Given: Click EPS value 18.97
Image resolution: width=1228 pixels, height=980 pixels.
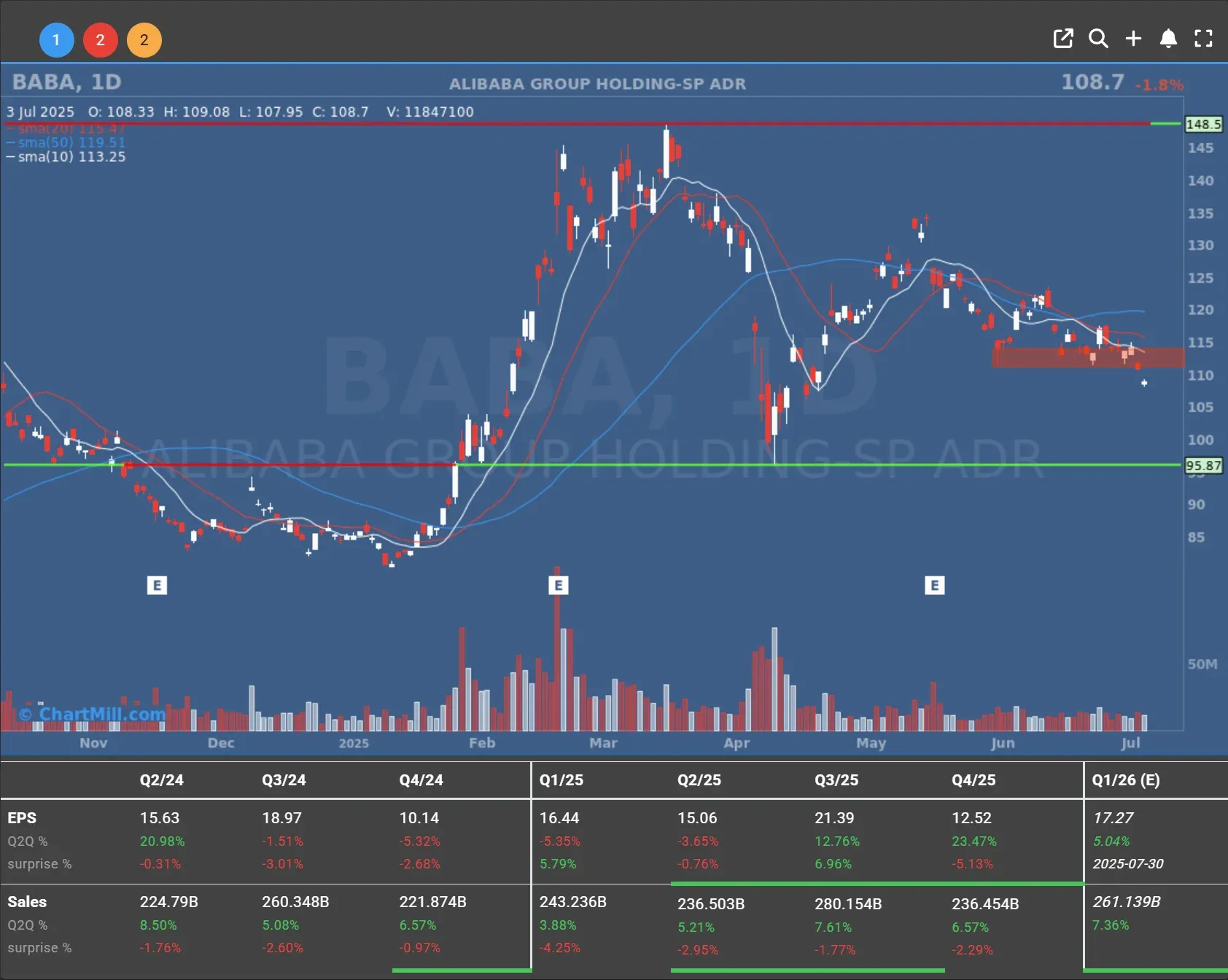Looking at the screenshot, I should click(281, 818).
